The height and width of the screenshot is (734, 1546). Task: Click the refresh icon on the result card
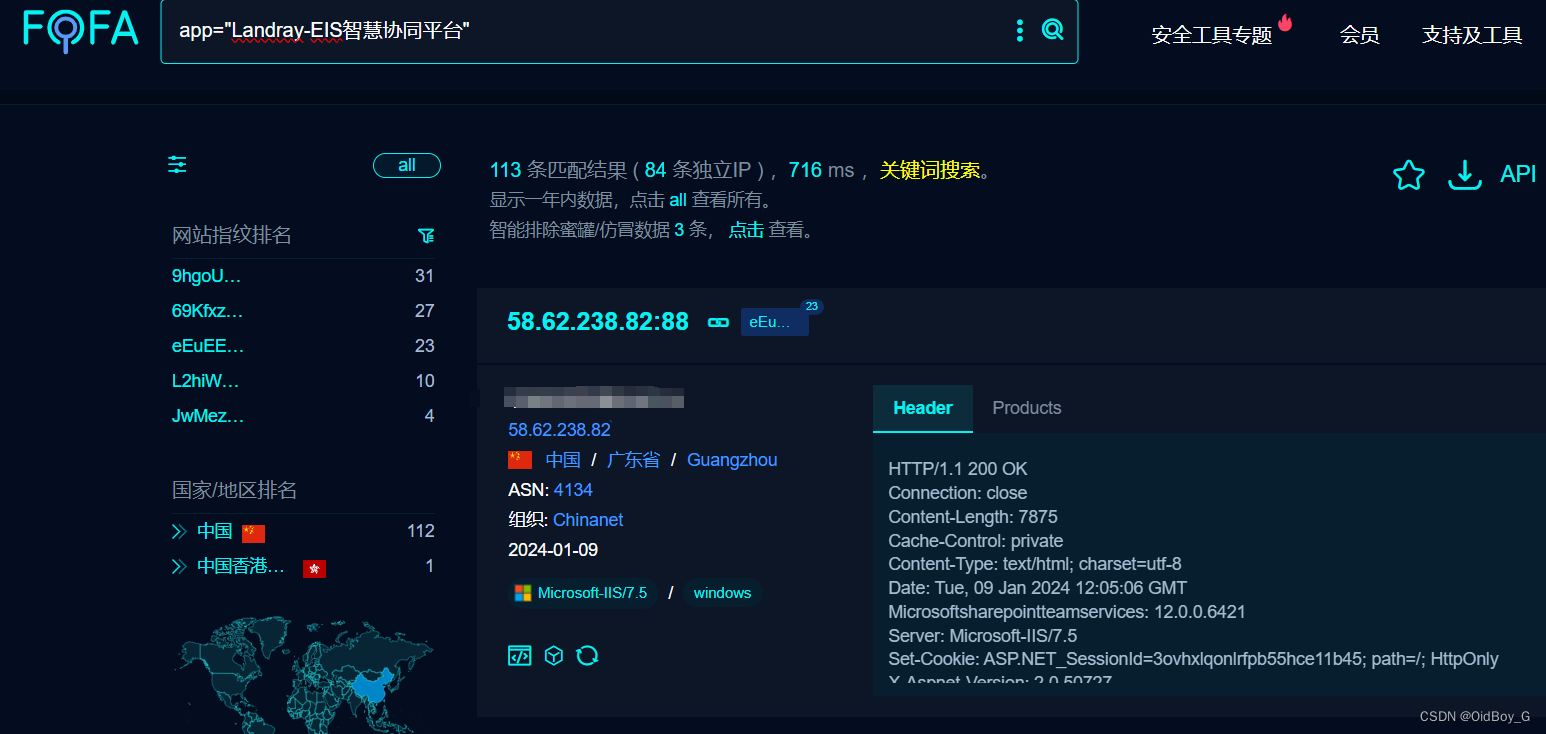(x=587, y=655)
